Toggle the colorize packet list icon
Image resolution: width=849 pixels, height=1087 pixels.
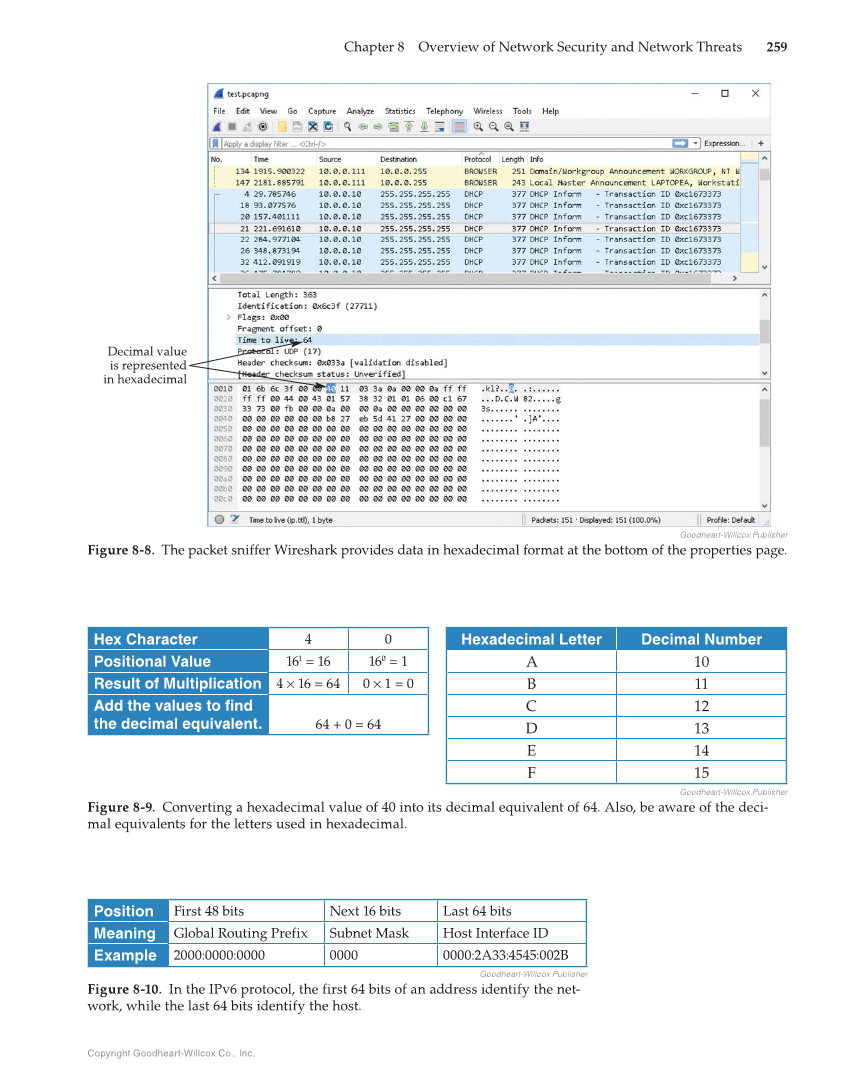(459, 127)
